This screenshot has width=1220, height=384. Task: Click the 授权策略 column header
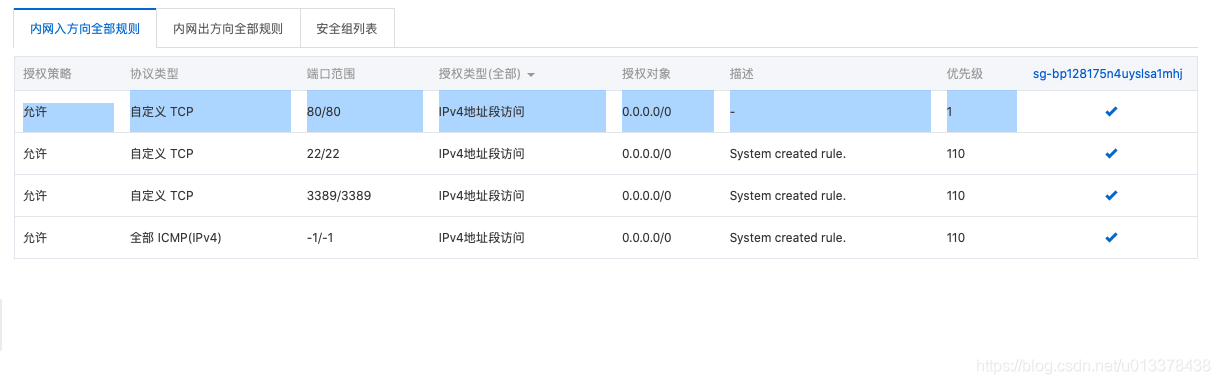tap(47, 74)
